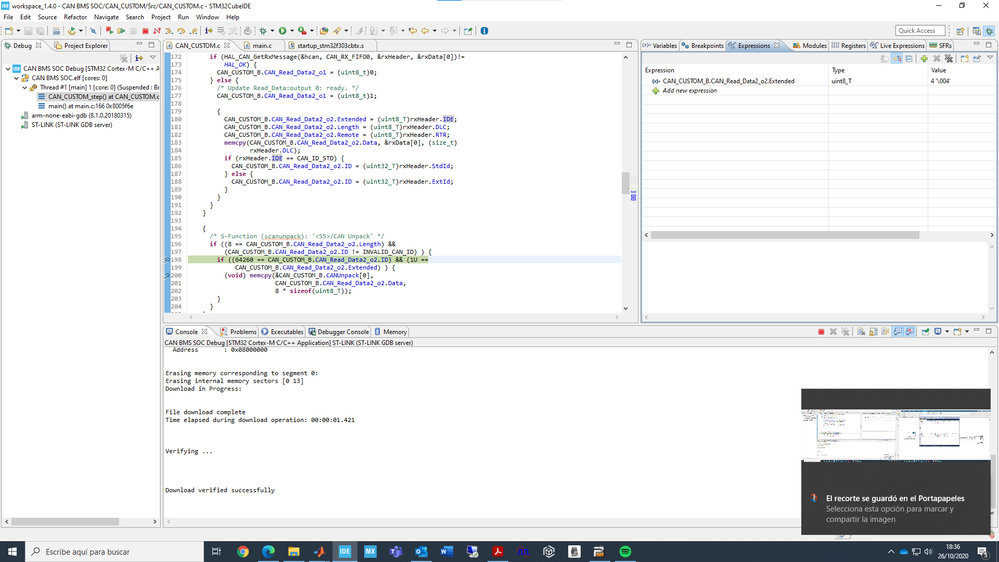
Task: Click code editor vertical scrollbar thumb
Action: click(625, 182)
